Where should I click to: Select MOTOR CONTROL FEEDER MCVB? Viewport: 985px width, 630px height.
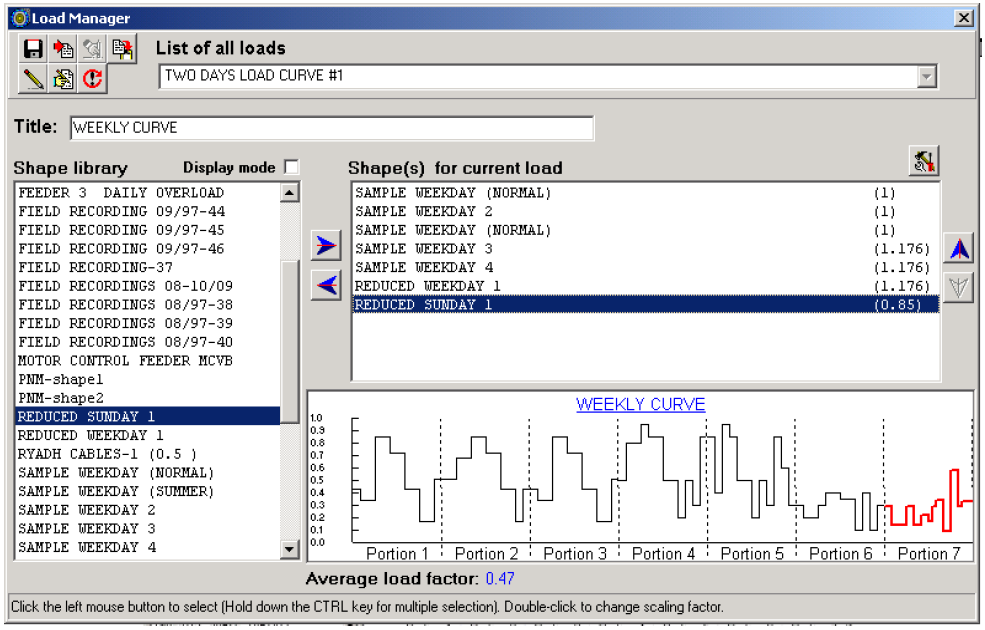coord(148,361)
